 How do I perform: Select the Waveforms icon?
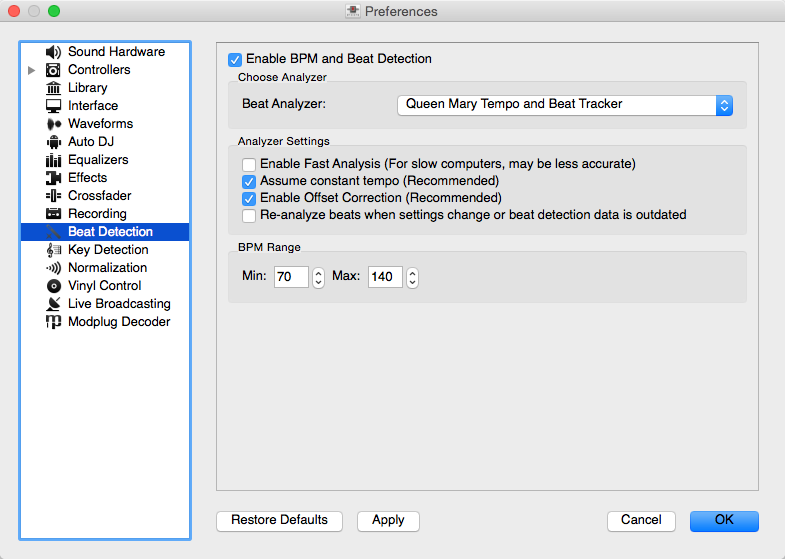point(54,124)
